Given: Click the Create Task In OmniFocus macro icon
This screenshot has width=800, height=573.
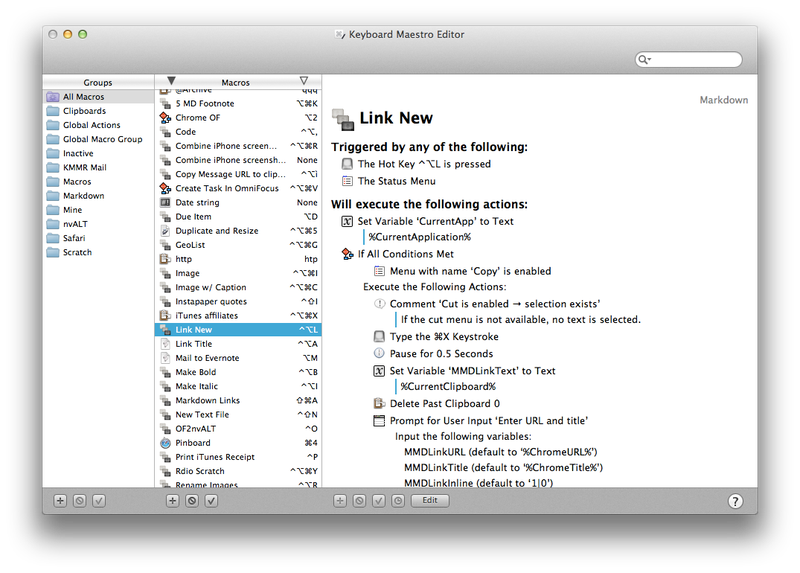Looking at the screenshot, I should coord(165,188).
